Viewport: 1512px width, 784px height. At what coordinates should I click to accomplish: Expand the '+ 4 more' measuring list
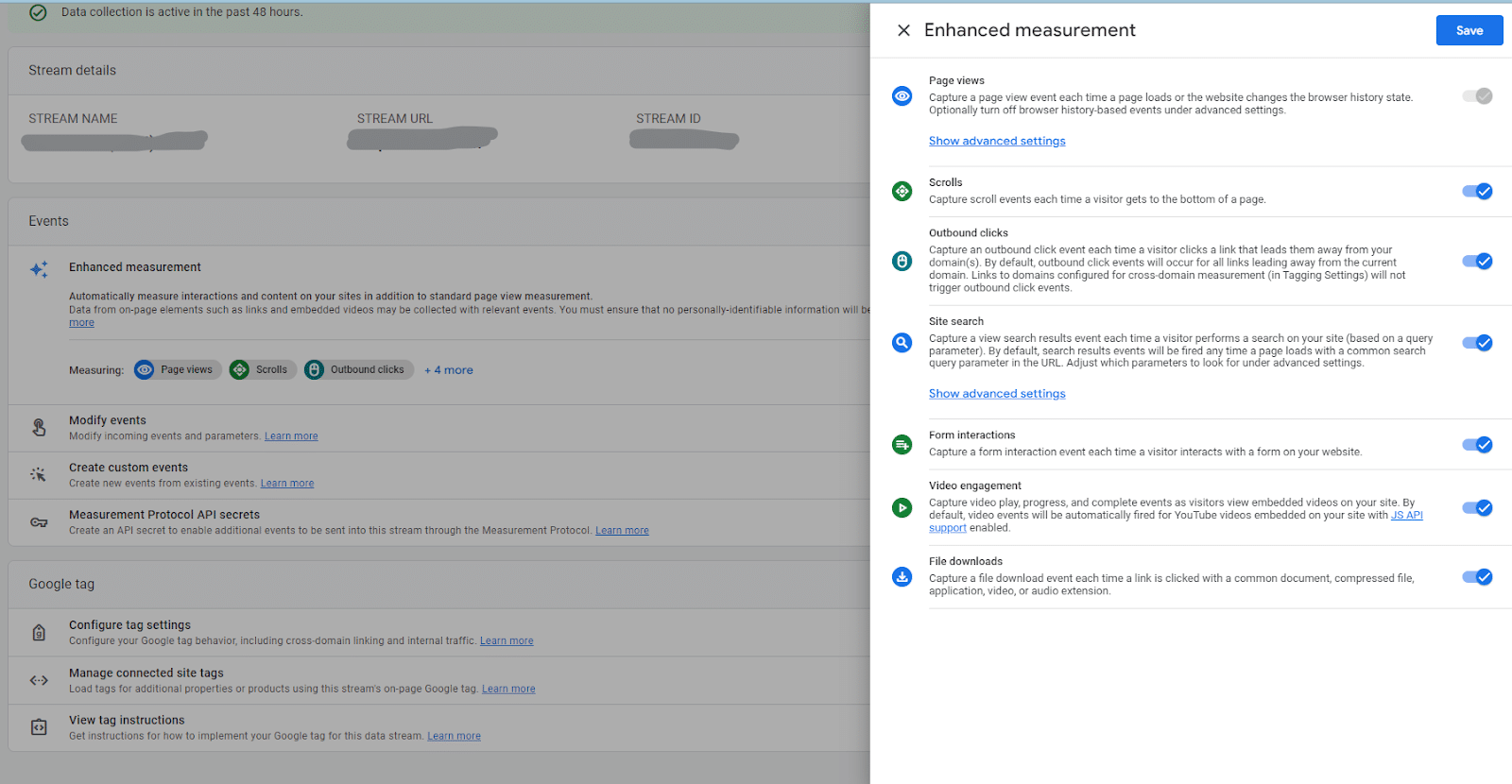[449, 370]
